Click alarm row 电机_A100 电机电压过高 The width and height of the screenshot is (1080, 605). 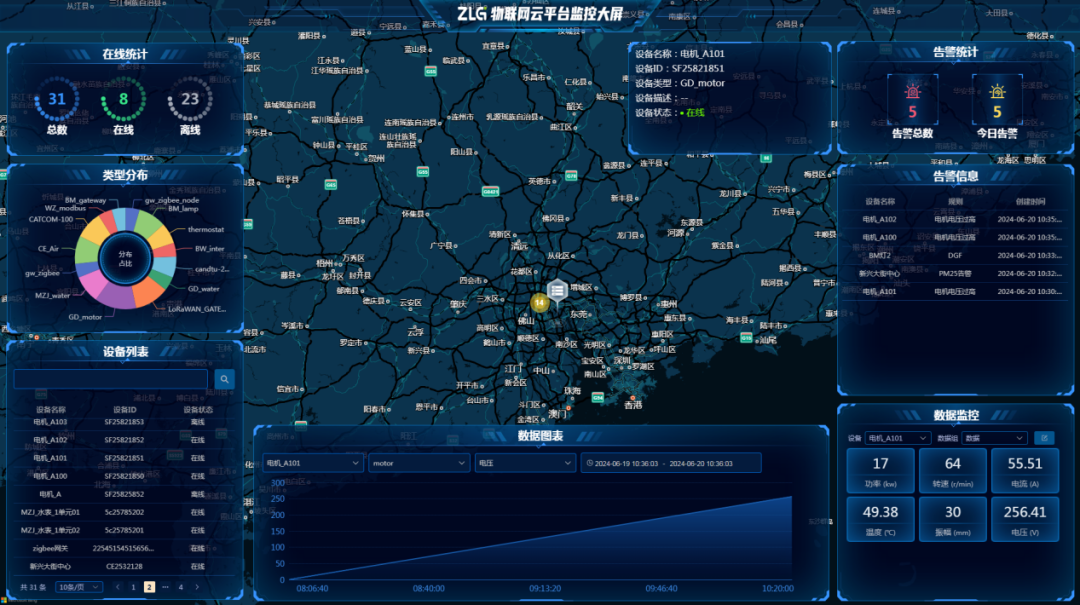(955, 237)
